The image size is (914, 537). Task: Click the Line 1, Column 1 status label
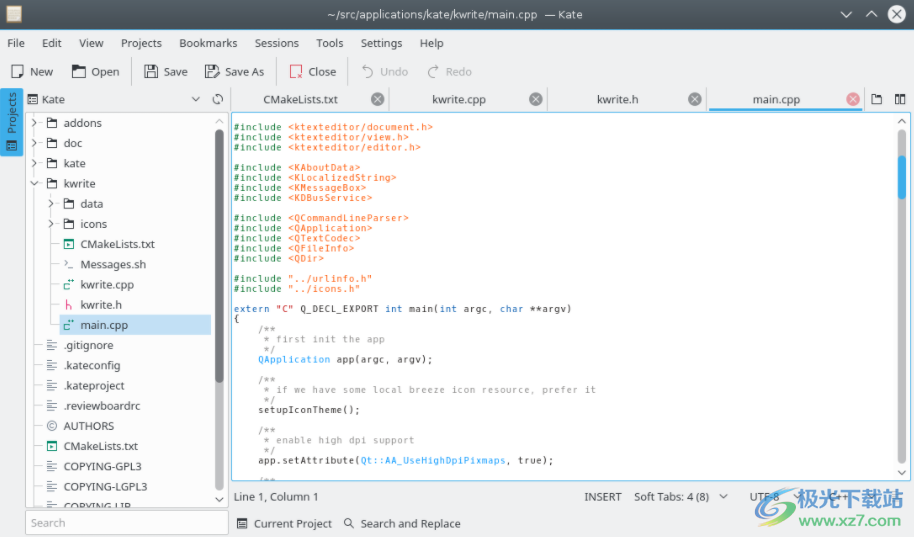coord(276,497)
